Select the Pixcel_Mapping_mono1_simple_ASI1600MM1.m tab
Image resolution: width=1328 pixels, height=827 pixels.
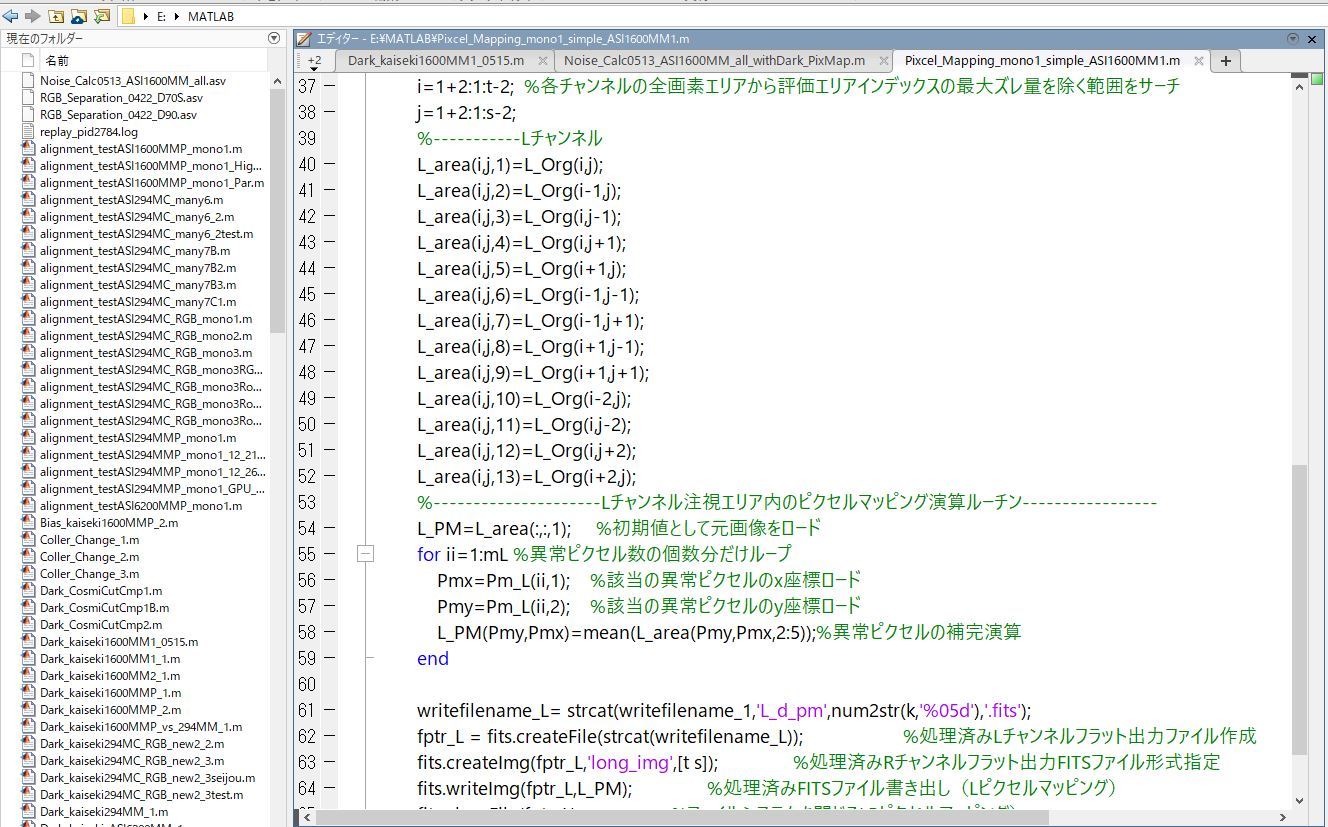pos(1040,61)
